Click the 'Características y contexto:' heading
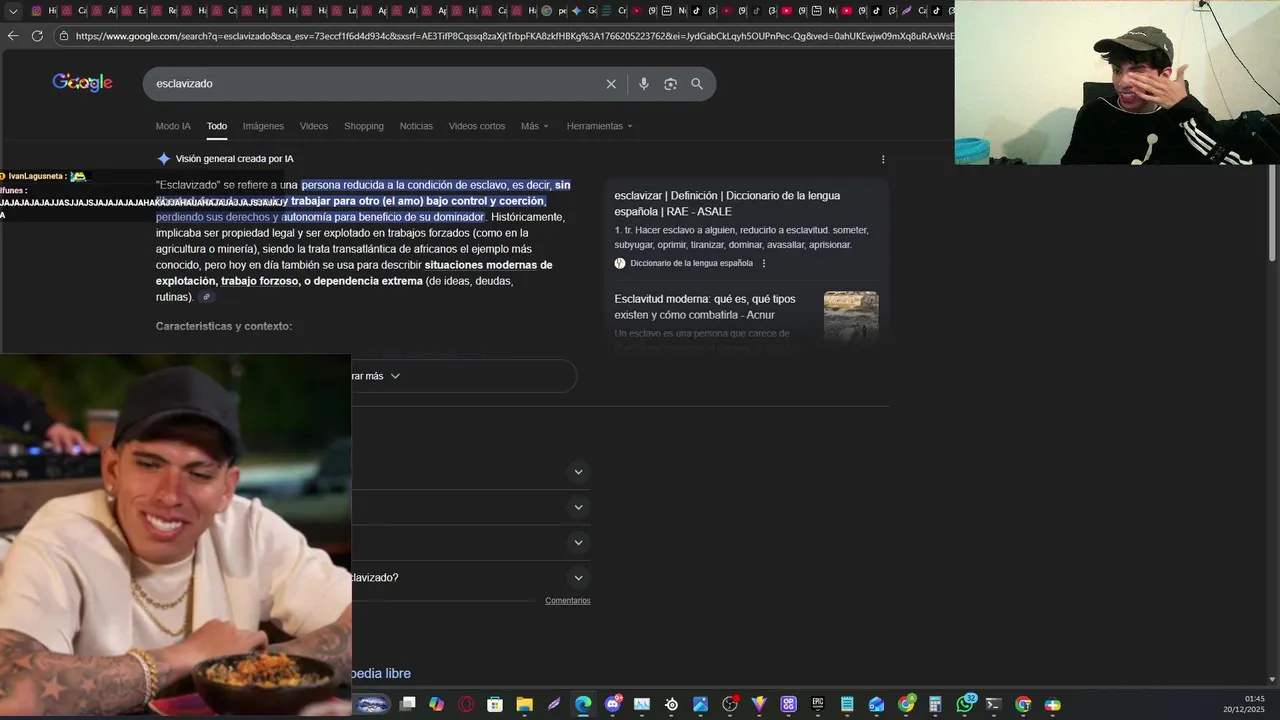 224,327
